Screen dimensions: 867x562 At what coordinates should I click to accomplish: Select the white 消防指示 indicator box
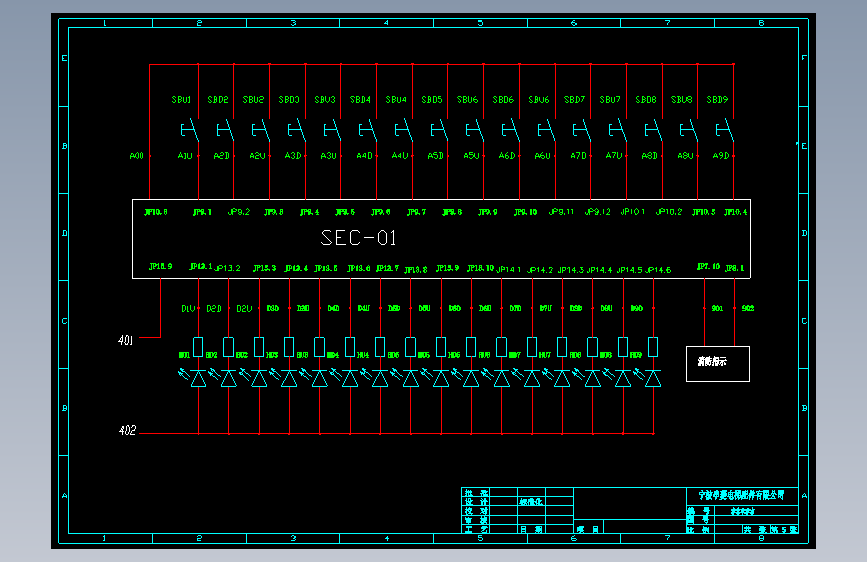click(x=718, y=364)
